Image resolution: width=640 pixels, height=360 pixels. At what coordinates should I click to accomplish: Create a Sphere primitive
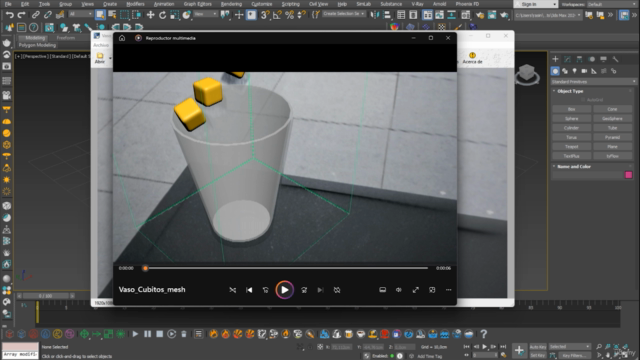[571, 118]
